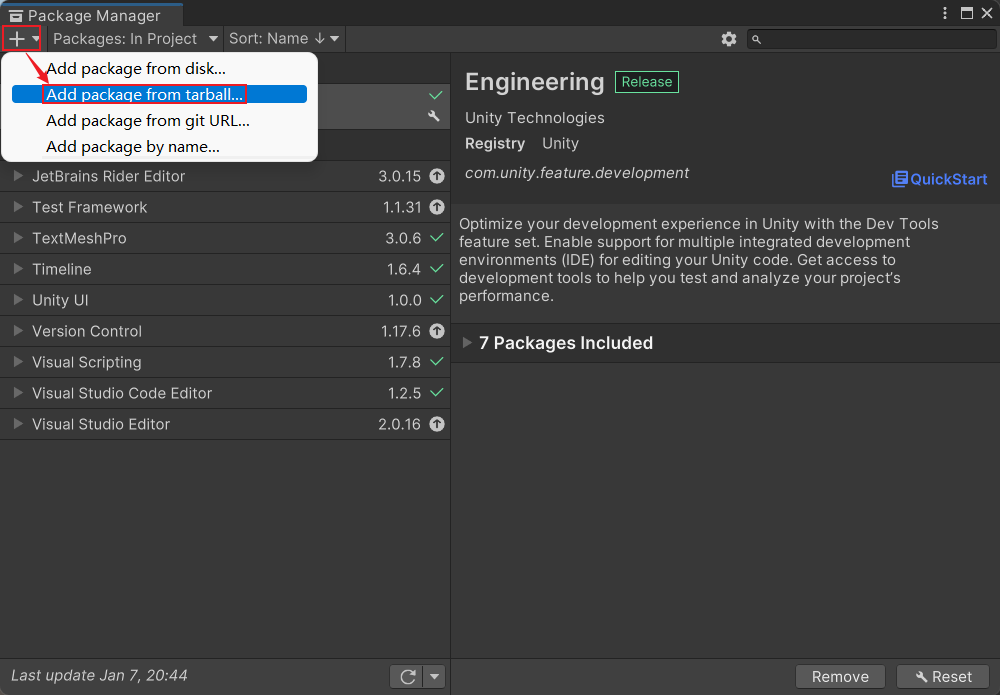Click the Release tag badge
This screenshot has width=1000, height=695.
[647, 82]
